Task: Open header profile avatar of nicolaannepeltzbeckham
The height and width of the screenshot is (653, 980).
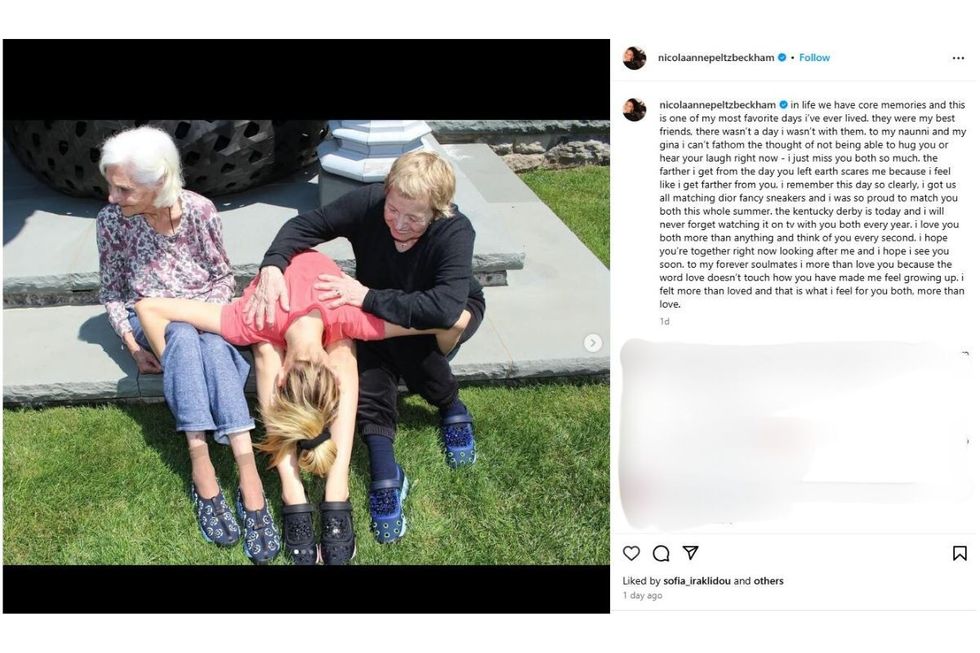Action: [634, 57]
